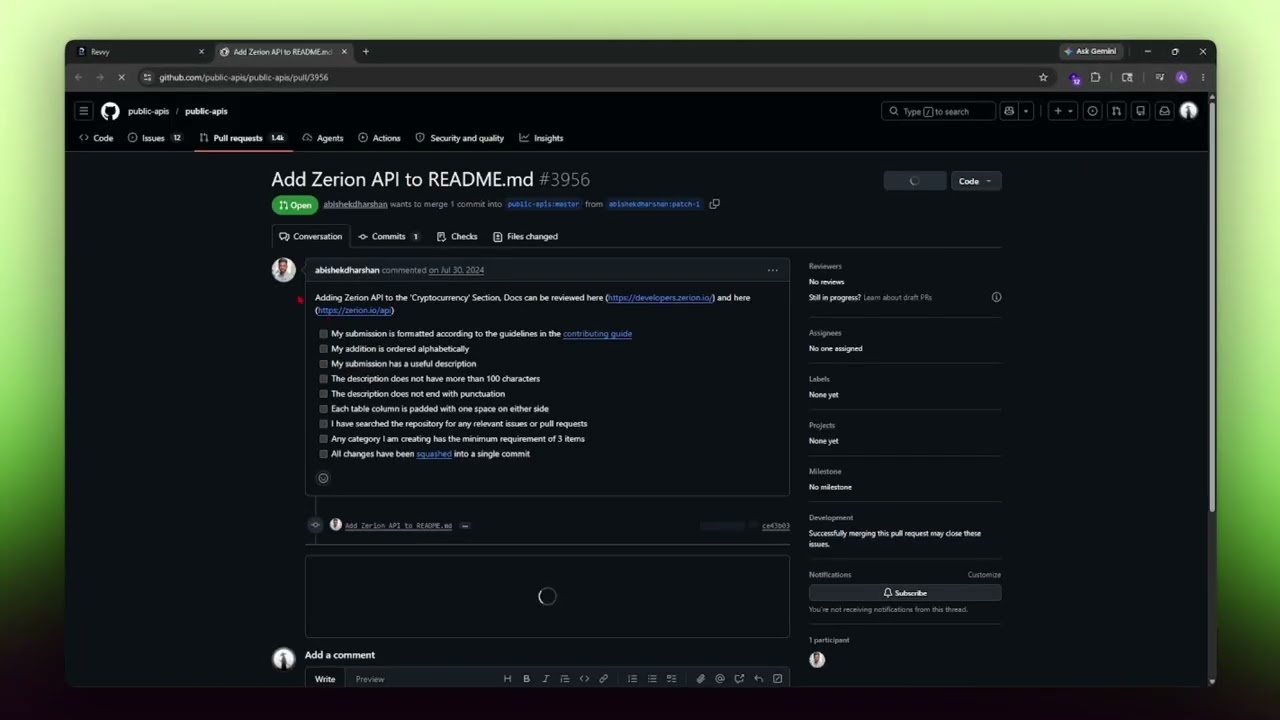Bookmark this page with the star icon
Screen dimensions: 1280x720
(1043, 77)
